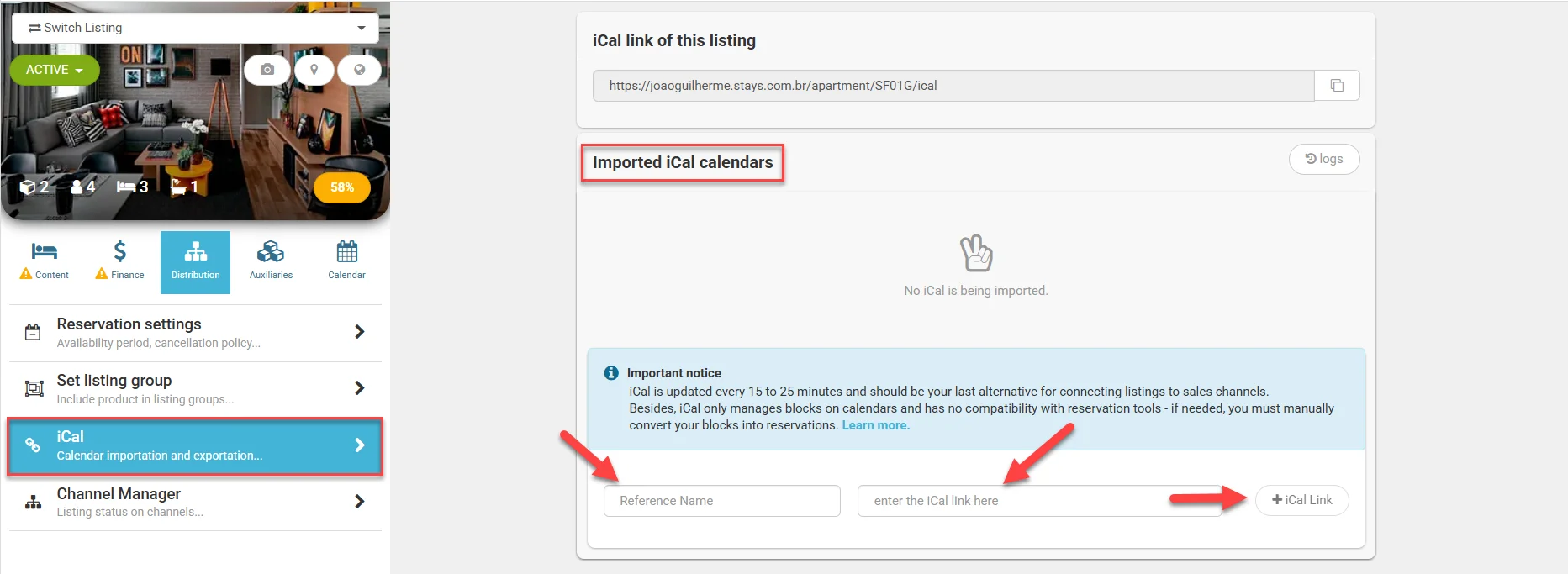Click the camera photos icon
The width and height of the screenshot is (1568, 574).
tap(267, 70)
